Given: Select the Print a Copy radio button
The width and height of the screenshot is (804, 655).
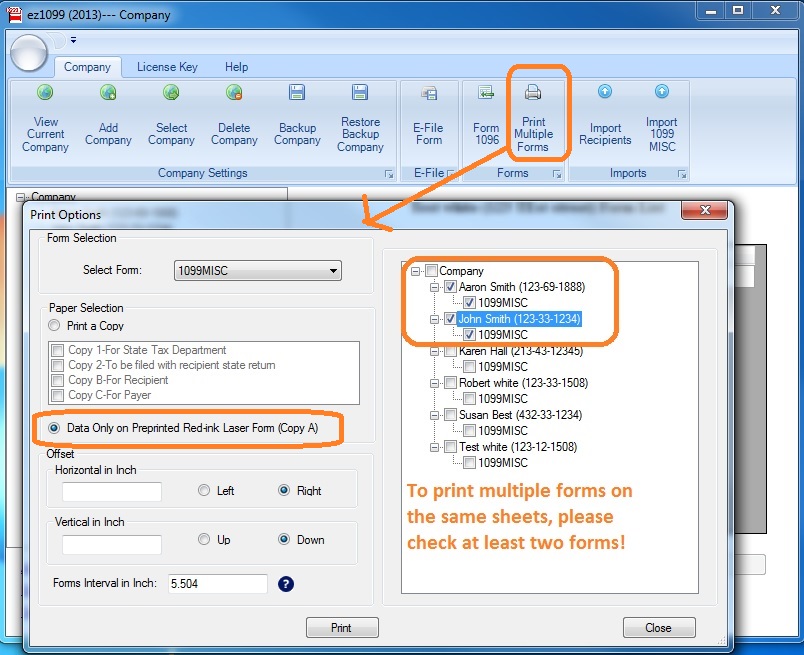Looking at the screenshot, I should [54, 326].
